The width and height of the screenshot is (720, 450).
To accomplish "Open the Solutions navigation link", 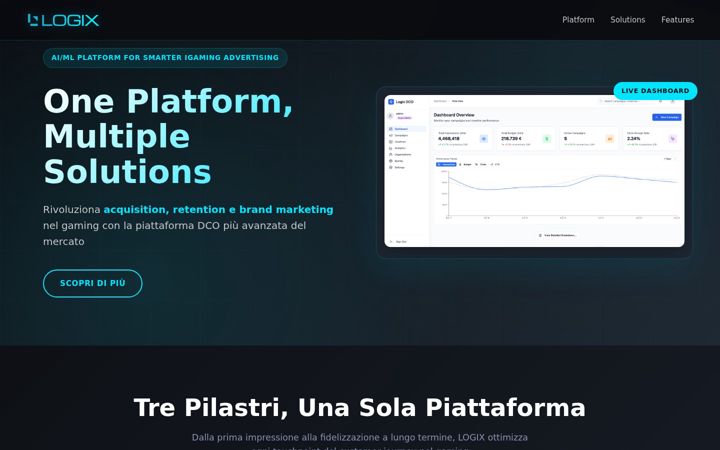I will [x=627, y=20].
